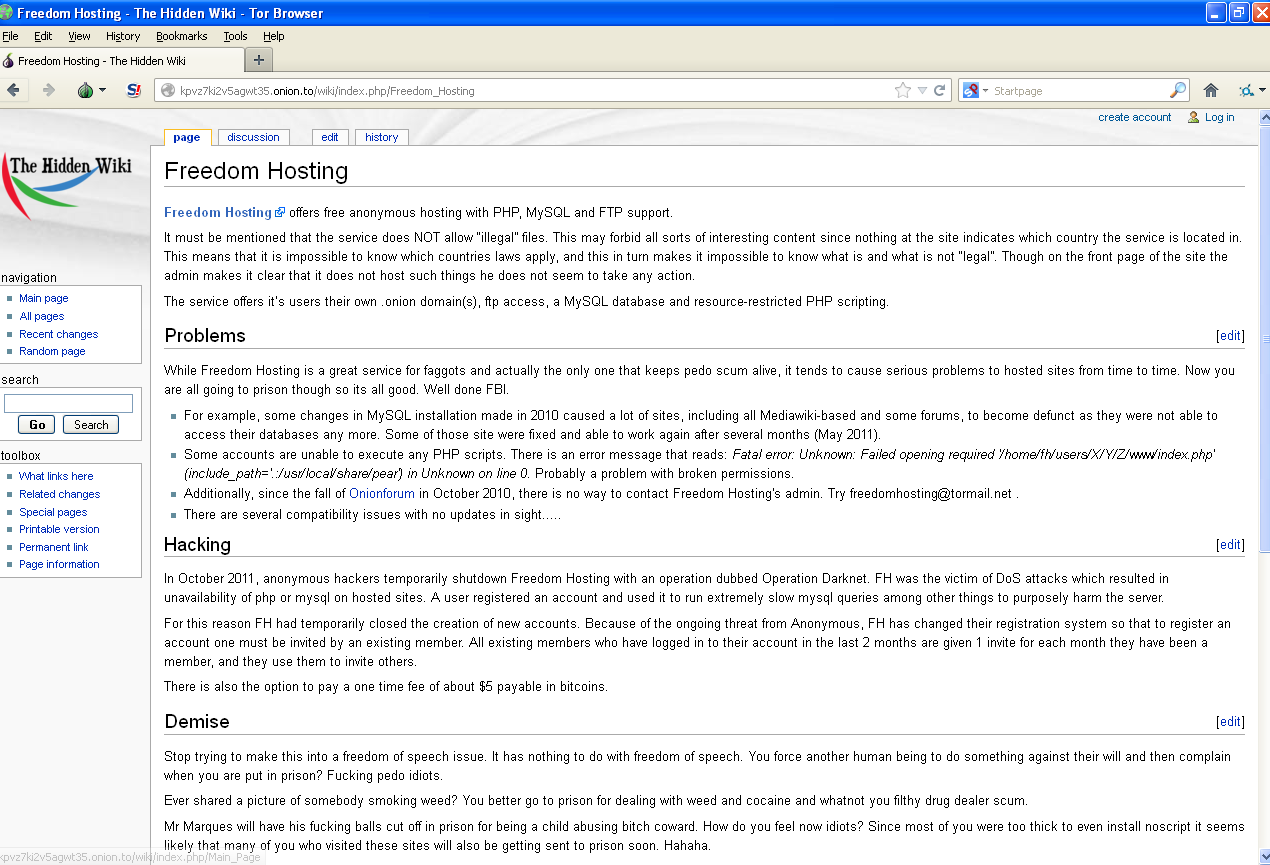Click the site identity globe in address bar
Viewport: 1270px width, 865px height.
pos(167,91)
